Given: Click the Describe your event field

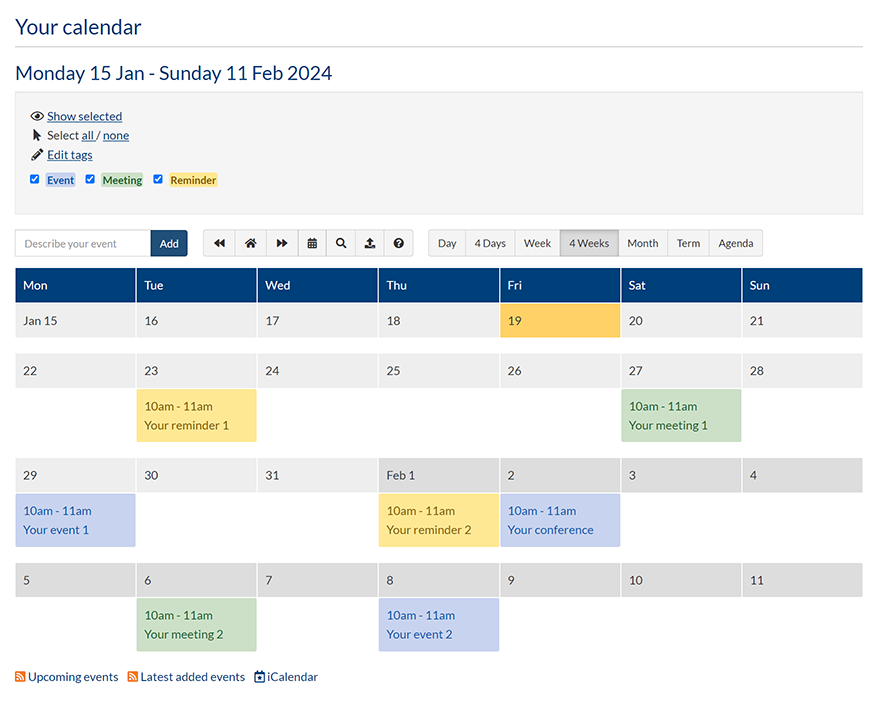Looking at the screenshot, I should tap(83, 243).
